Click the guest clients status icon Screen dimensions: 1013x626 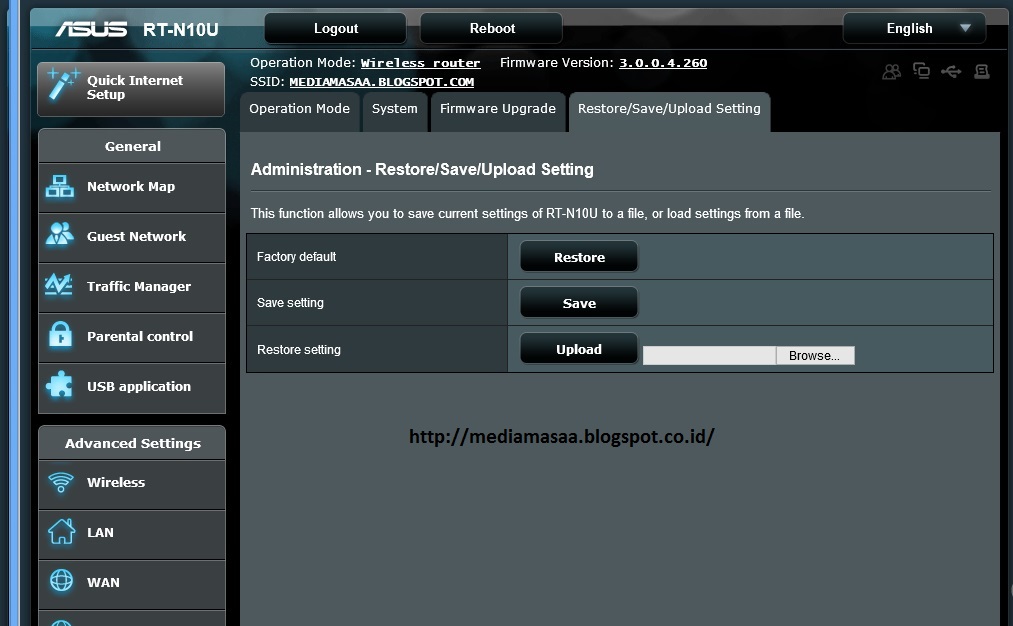(892, 72)
